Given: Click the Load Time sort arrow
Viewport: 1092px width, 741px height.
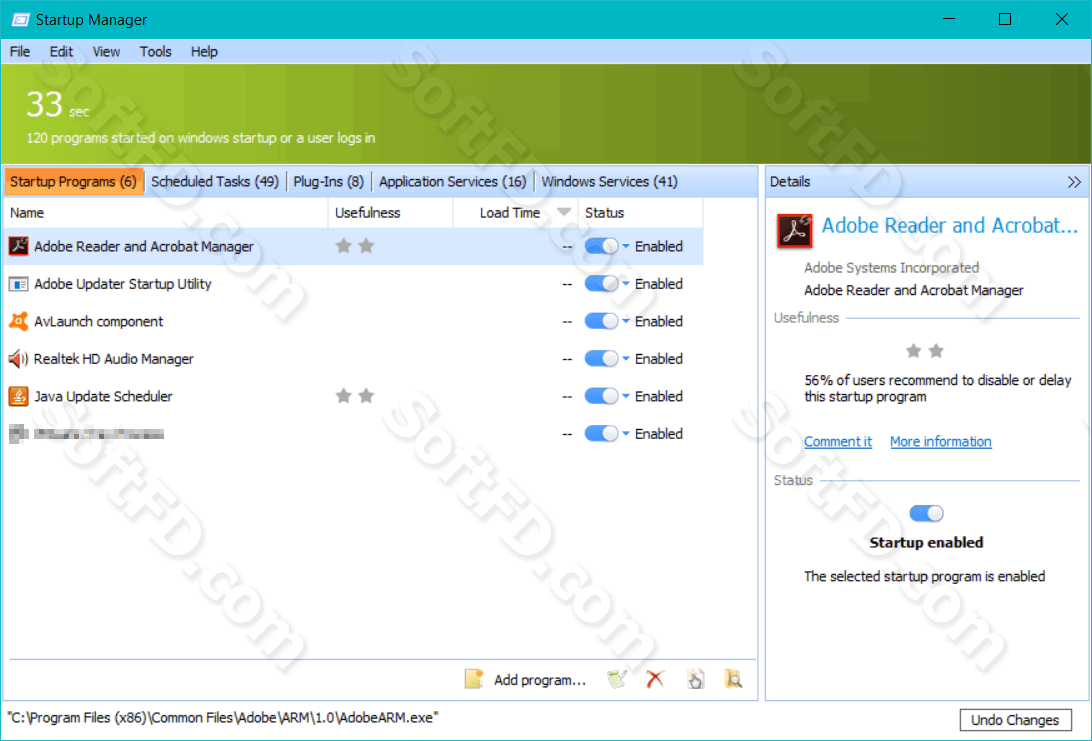Looking at the screenshot, I should tap(564, 212).
